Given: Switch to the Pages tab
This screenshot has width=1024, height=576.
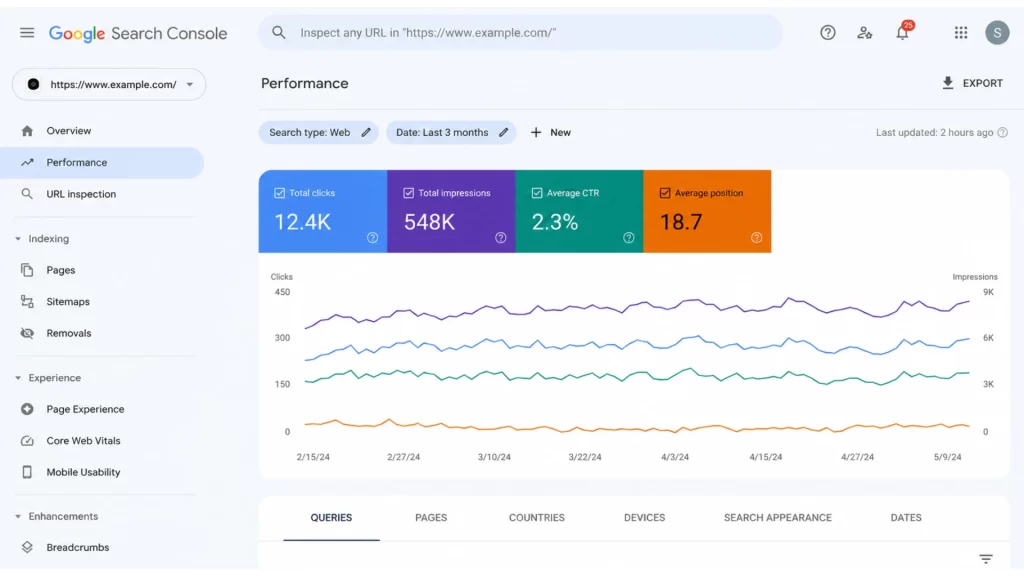Looking at the screenshot, I should pos(431,518).
